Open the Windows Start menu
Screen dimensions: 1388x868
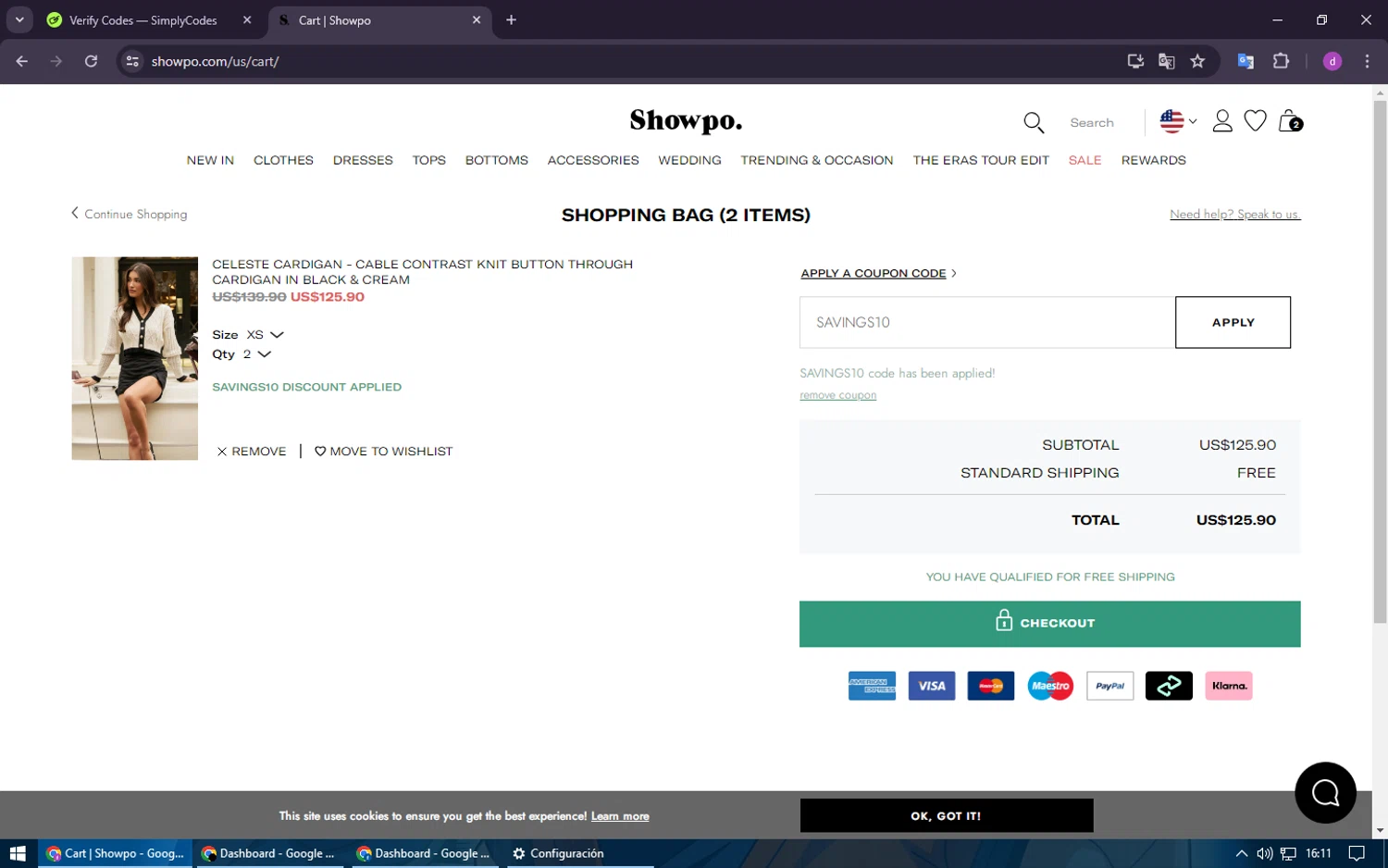click(x=18, y=853)
